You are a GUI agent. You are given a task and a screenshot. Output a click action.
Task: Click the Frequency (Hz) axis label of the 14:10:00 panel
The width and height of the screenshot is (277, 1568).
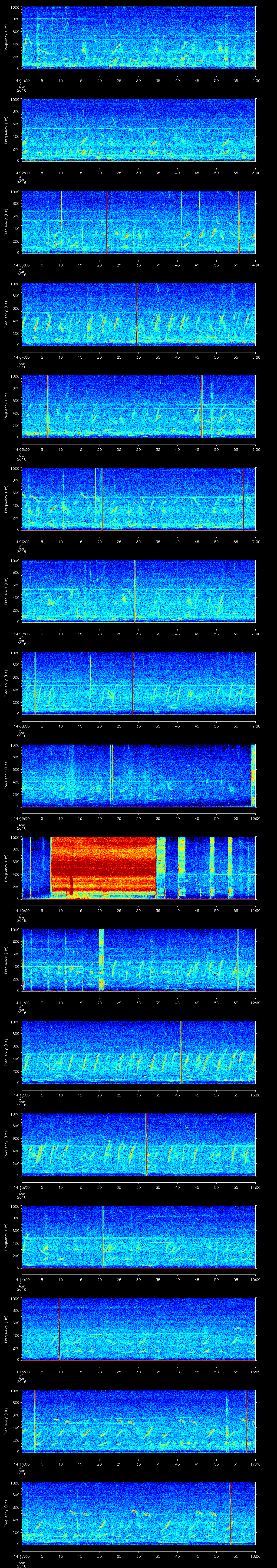6,869
